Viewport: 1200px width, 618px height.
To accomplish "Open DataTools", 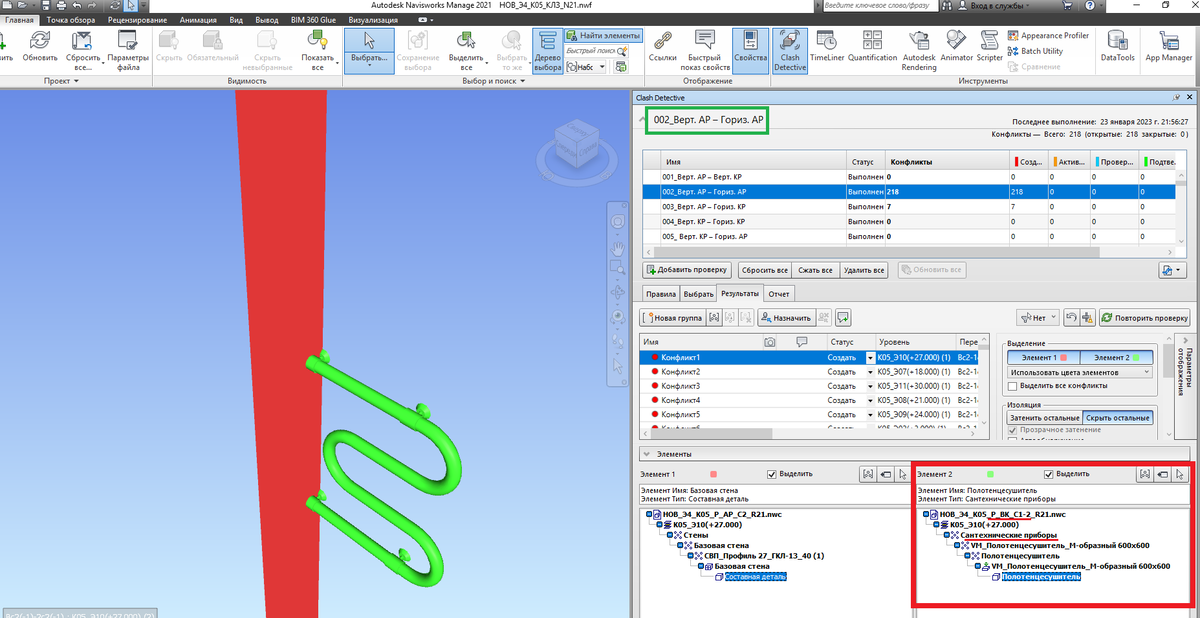I will [x=1118, y=46].
